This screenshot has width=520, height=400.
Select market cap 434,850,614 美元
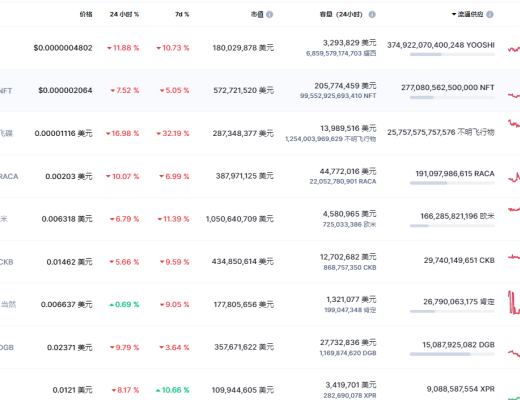click(243, 262)
